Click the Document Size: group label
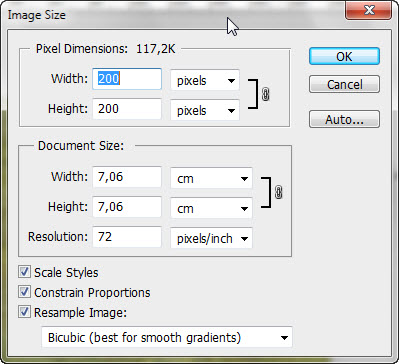 click(x=81, y=146)
